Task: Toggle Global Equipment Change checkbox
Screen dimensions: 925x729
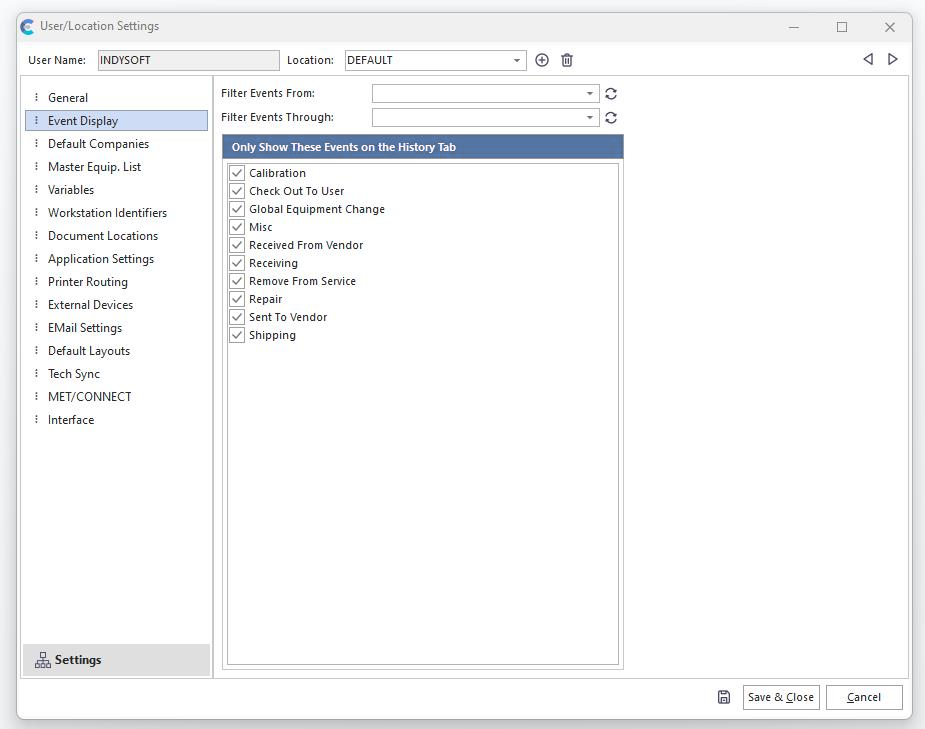Action: tap(237, 209)
